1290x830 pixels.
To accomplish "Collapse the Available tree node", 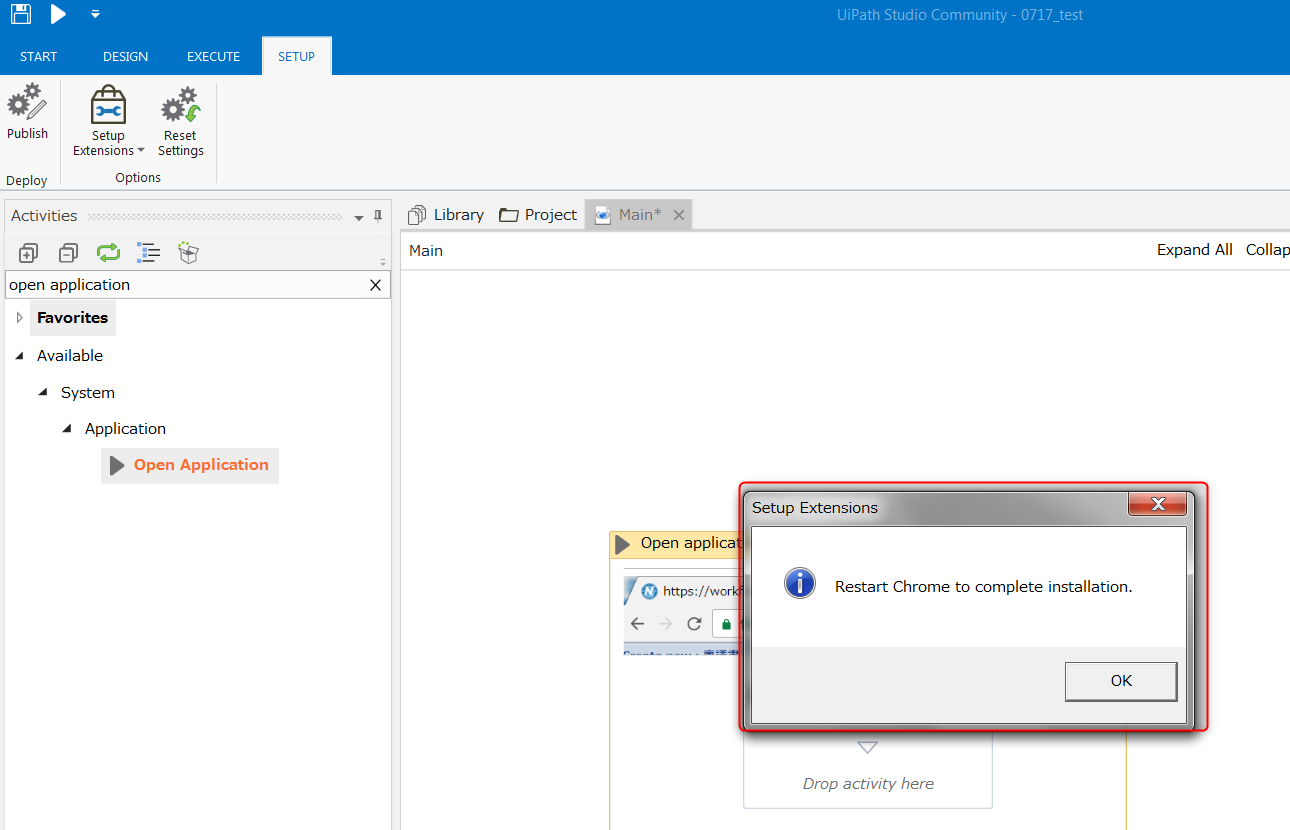I will pyautogui.click(x=20, y=356).
